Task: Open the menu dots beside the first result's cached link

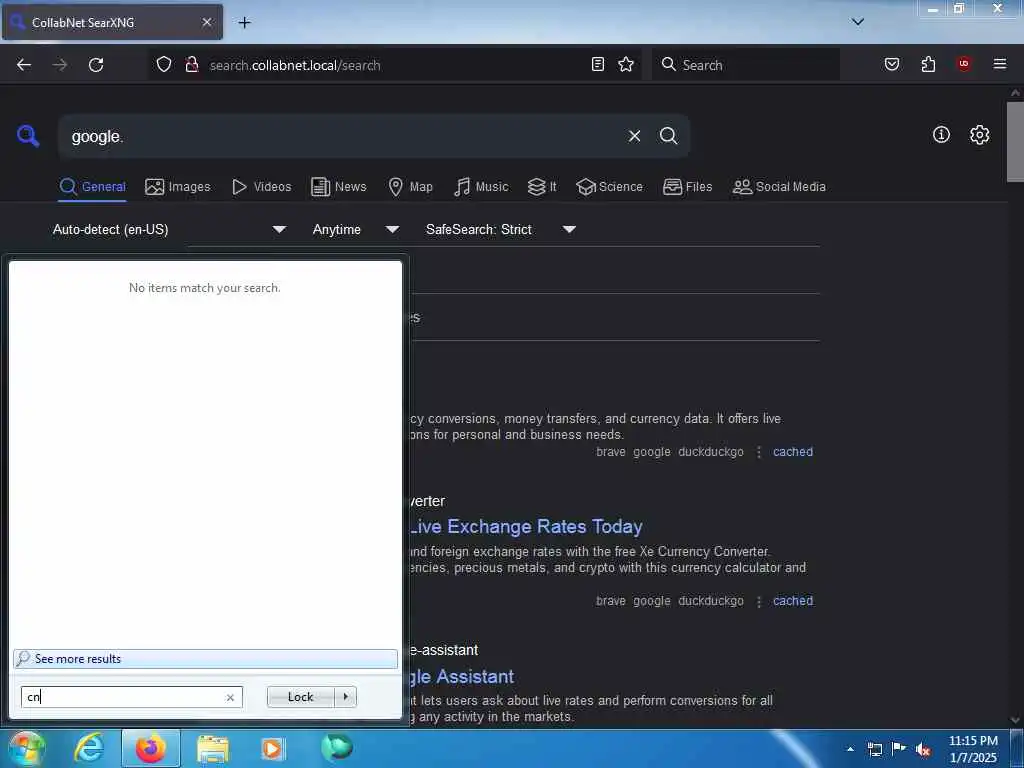Action: pyautogui.click(x=759, y=452)
